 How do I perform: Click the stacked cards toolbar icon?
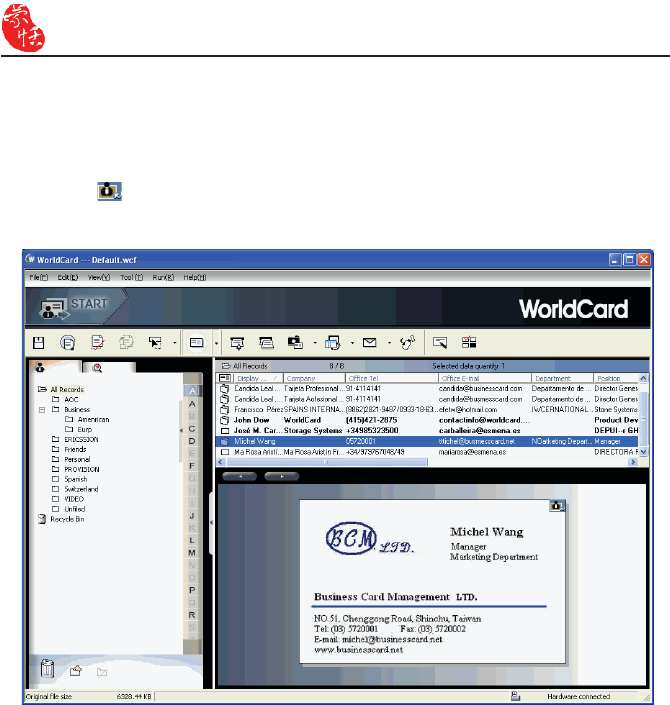266,343
